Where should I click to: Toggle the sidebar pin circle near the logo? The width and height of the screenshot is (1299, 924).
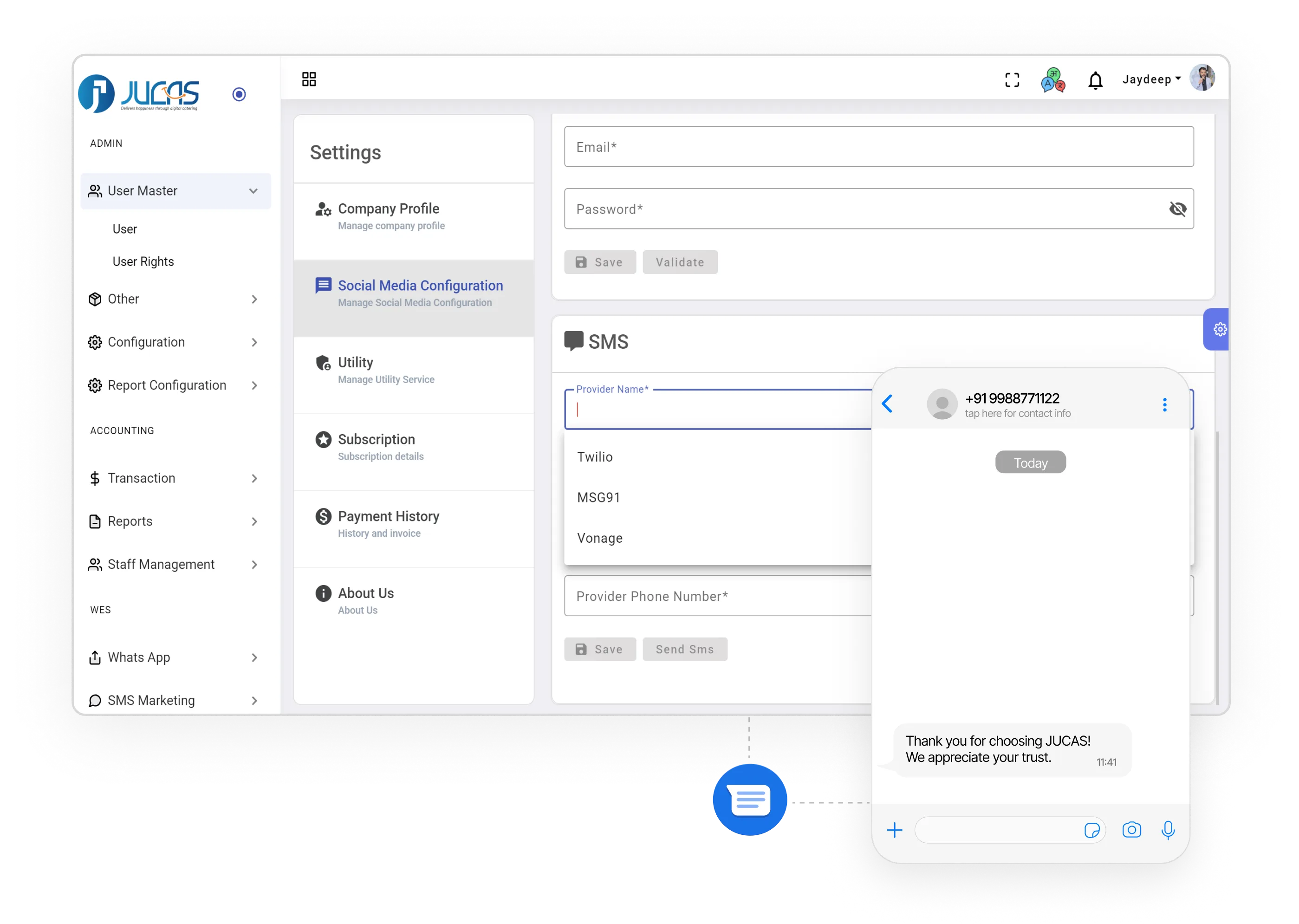point(239,94)
